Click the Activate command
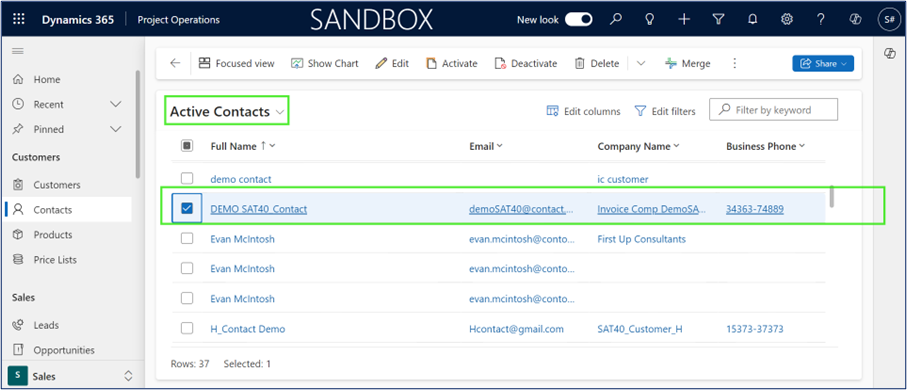907x390 pixels. coord(452,64)
